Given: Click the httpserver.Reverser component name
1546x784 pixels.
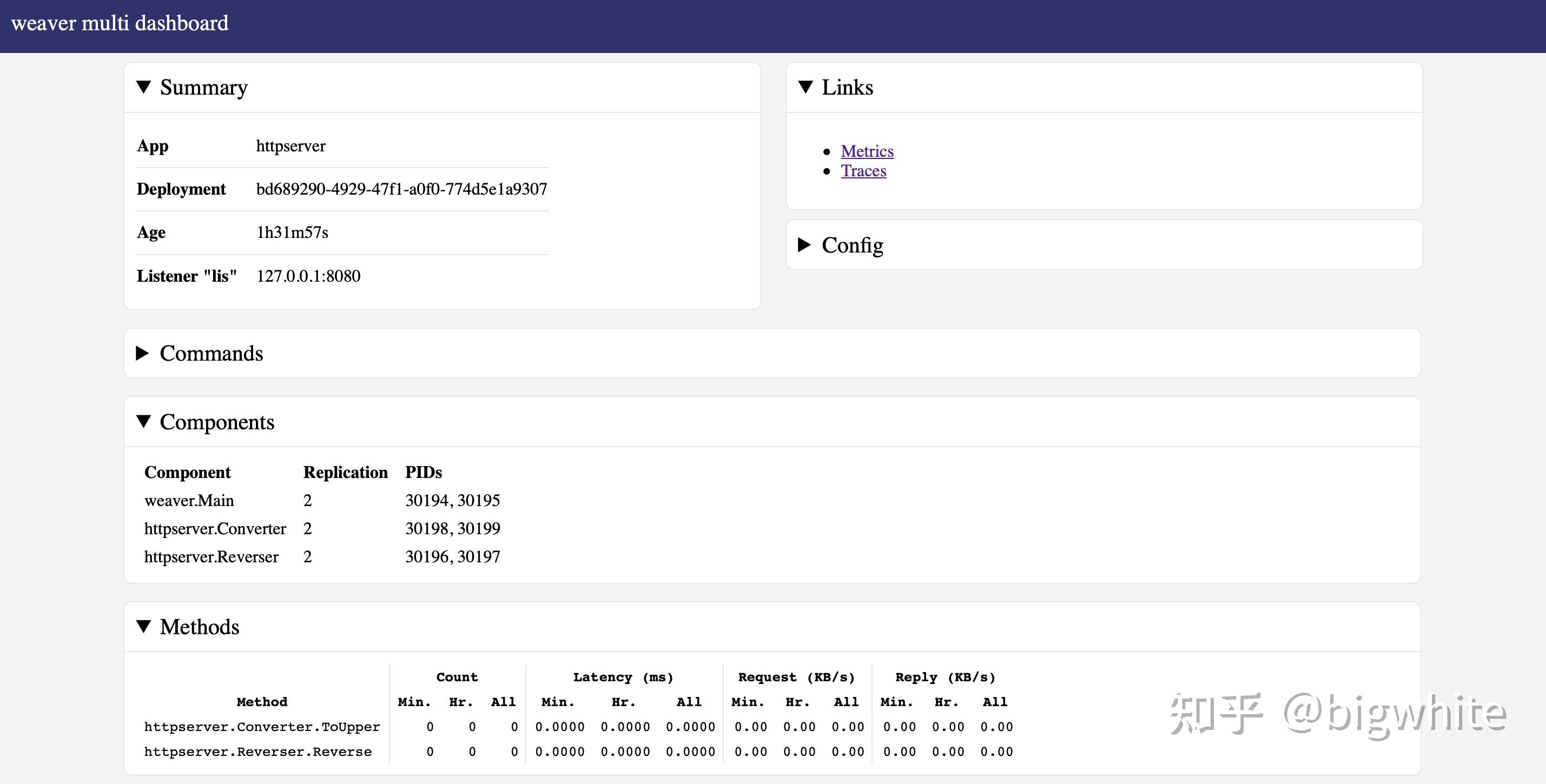Looking at the screenshot, I should pos(212,557).
